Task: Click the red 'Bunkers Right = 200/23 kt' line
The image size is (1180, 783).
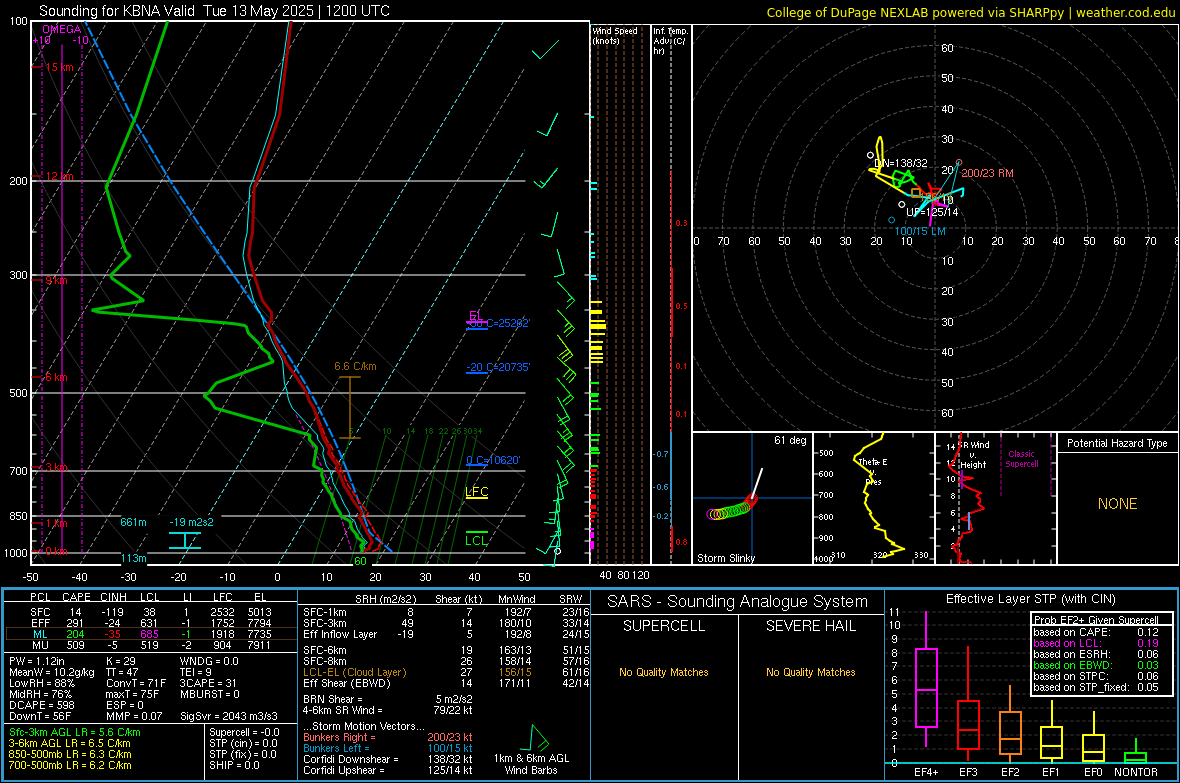Action: pos(388,737)
